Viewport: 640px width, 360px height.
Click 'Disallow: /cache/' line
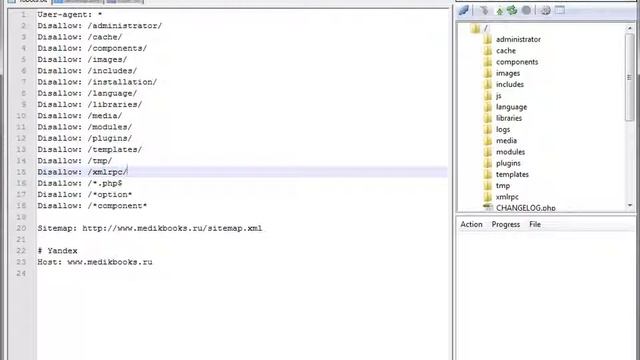(80, 37)
